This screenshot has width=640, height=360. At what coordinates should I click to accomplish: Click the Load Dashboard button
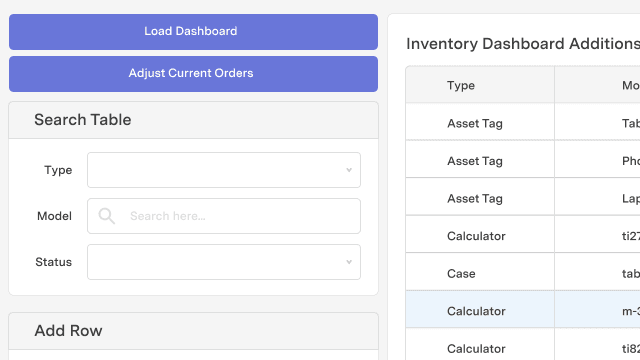tap(193, 32)
